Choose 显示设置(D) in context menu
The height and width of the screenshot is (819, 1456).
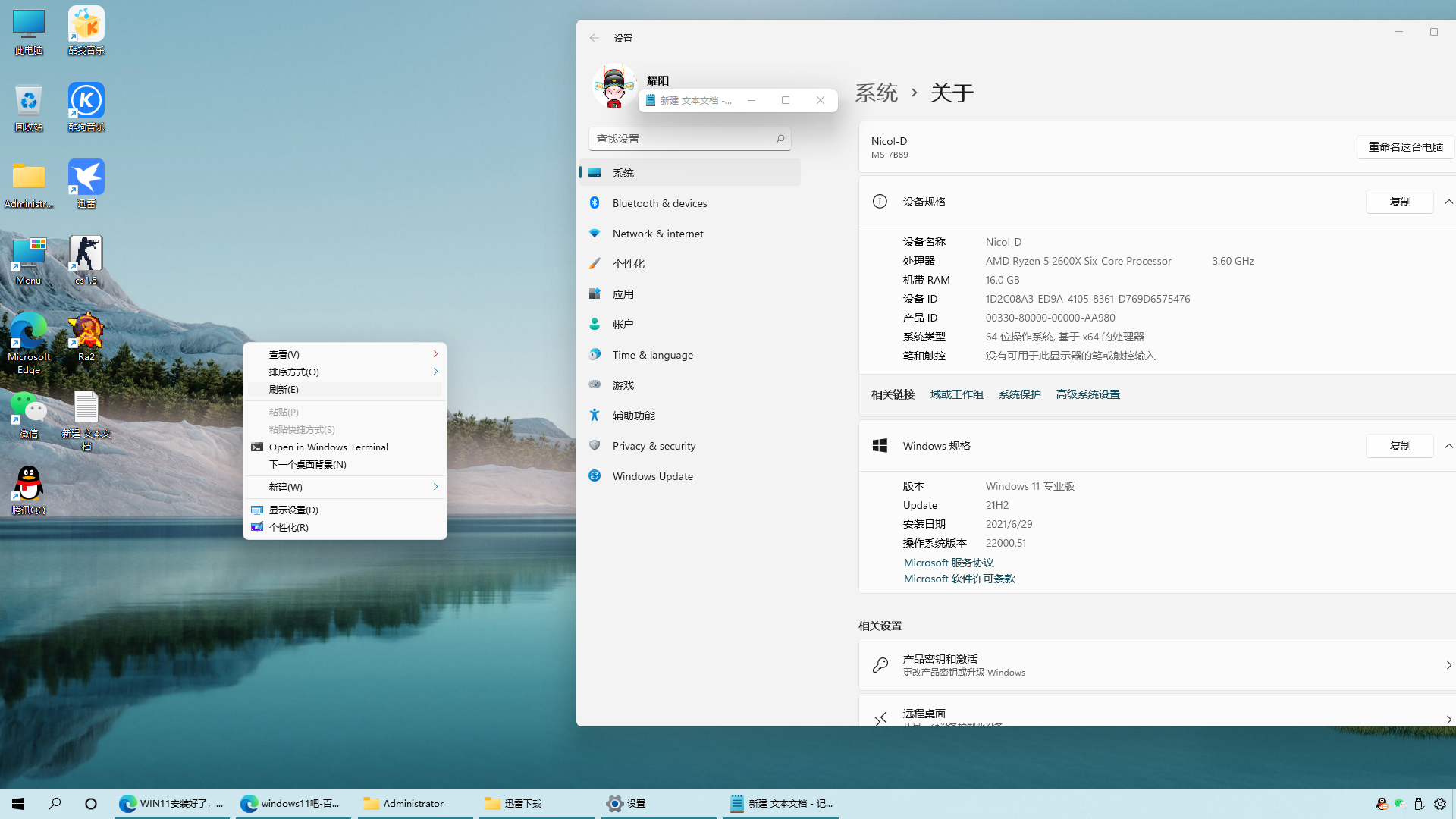(345, 510)
